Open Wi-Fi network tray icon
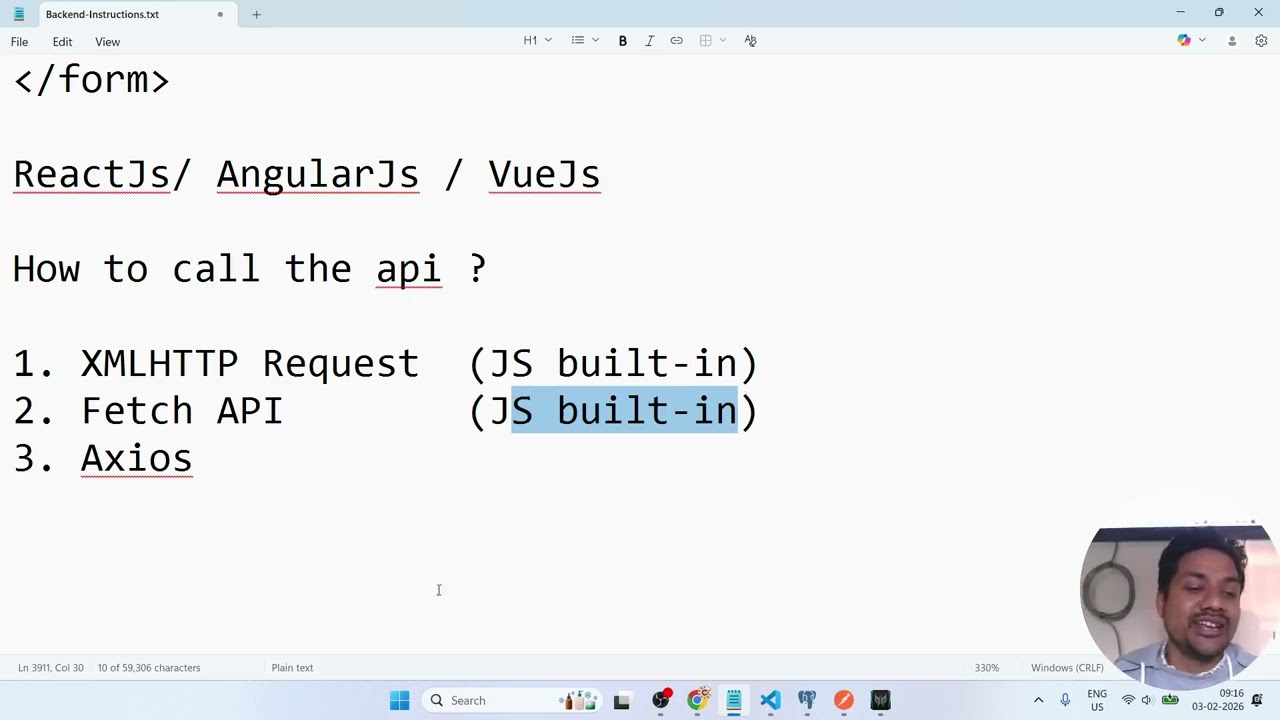 click(x=1128, y=700)
